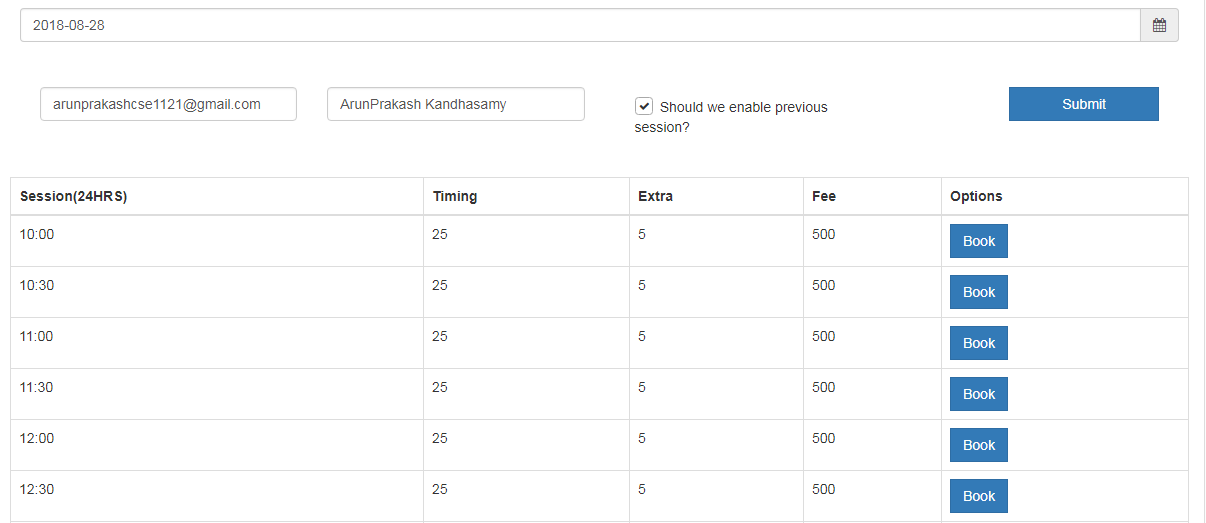This screenshot has width=1206, height=523.
Task: Focus the date field showing 2018-08-28
Action: 580,25
